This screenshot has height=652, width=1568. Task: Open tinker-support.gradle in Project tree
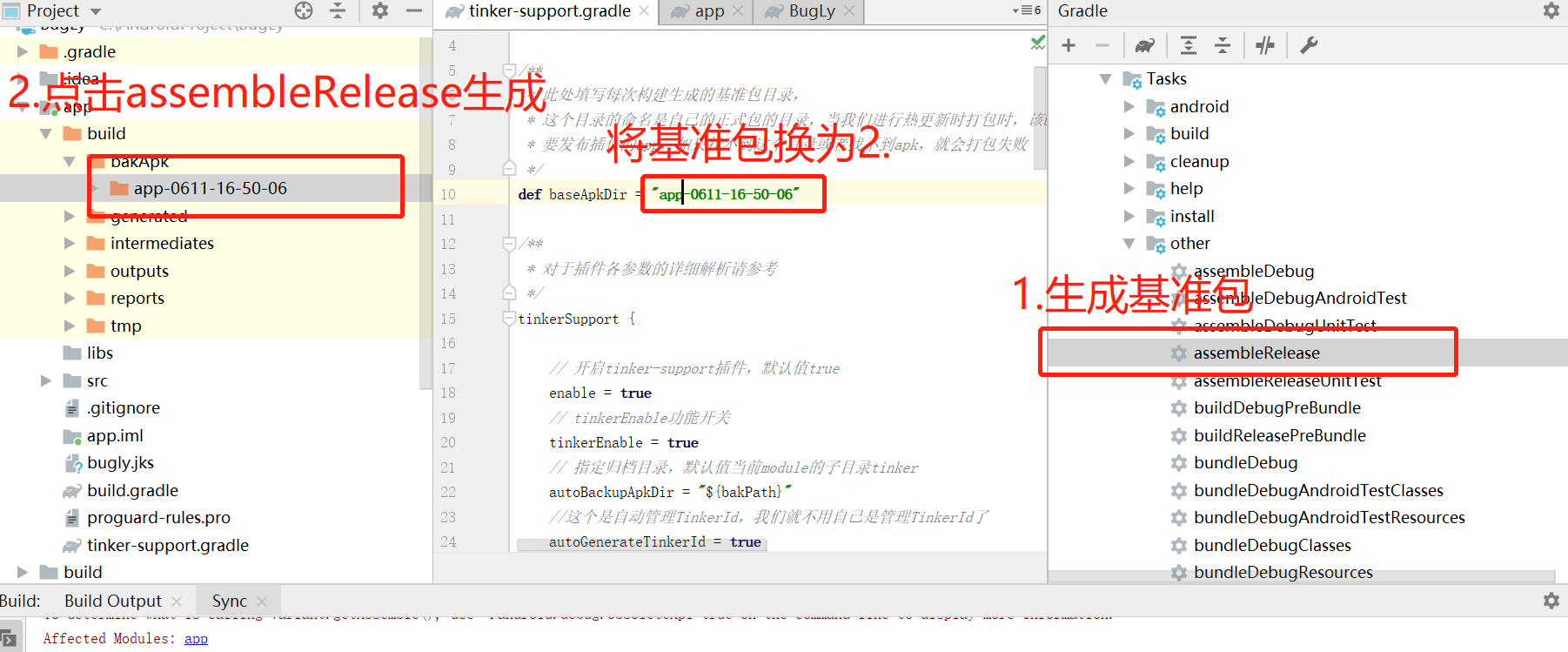(x=167, y=546)
